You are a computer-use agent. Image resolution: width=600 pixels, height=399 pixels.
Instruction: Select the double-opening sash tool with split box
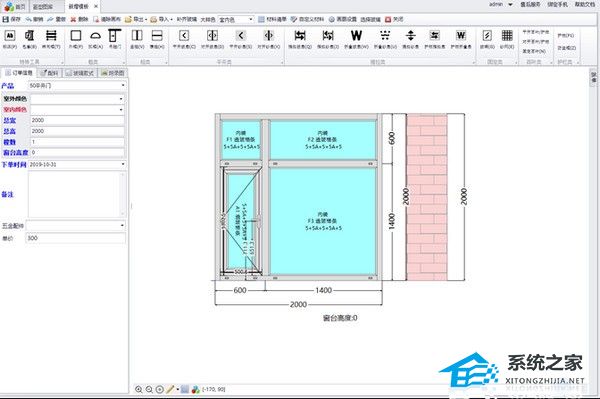212,39
